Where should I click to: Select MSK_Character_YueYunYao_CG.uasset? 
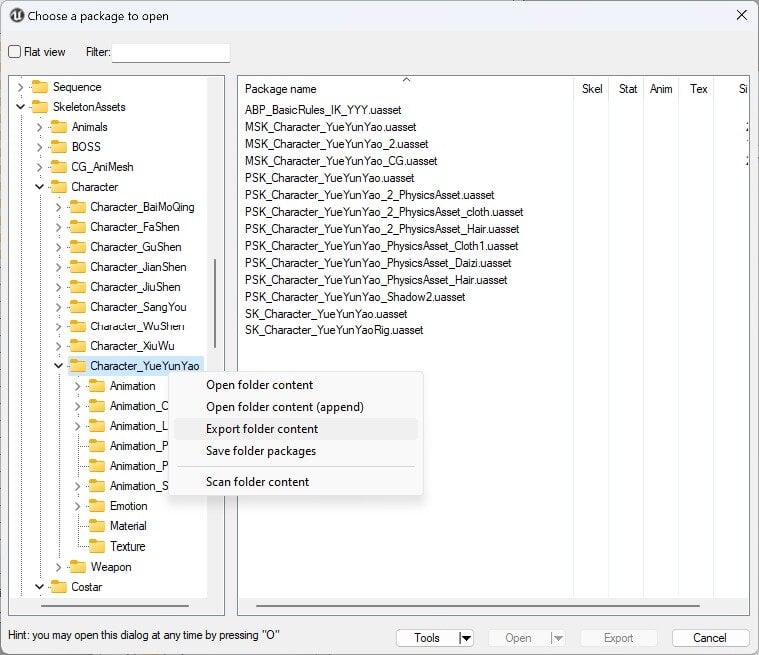341,161
